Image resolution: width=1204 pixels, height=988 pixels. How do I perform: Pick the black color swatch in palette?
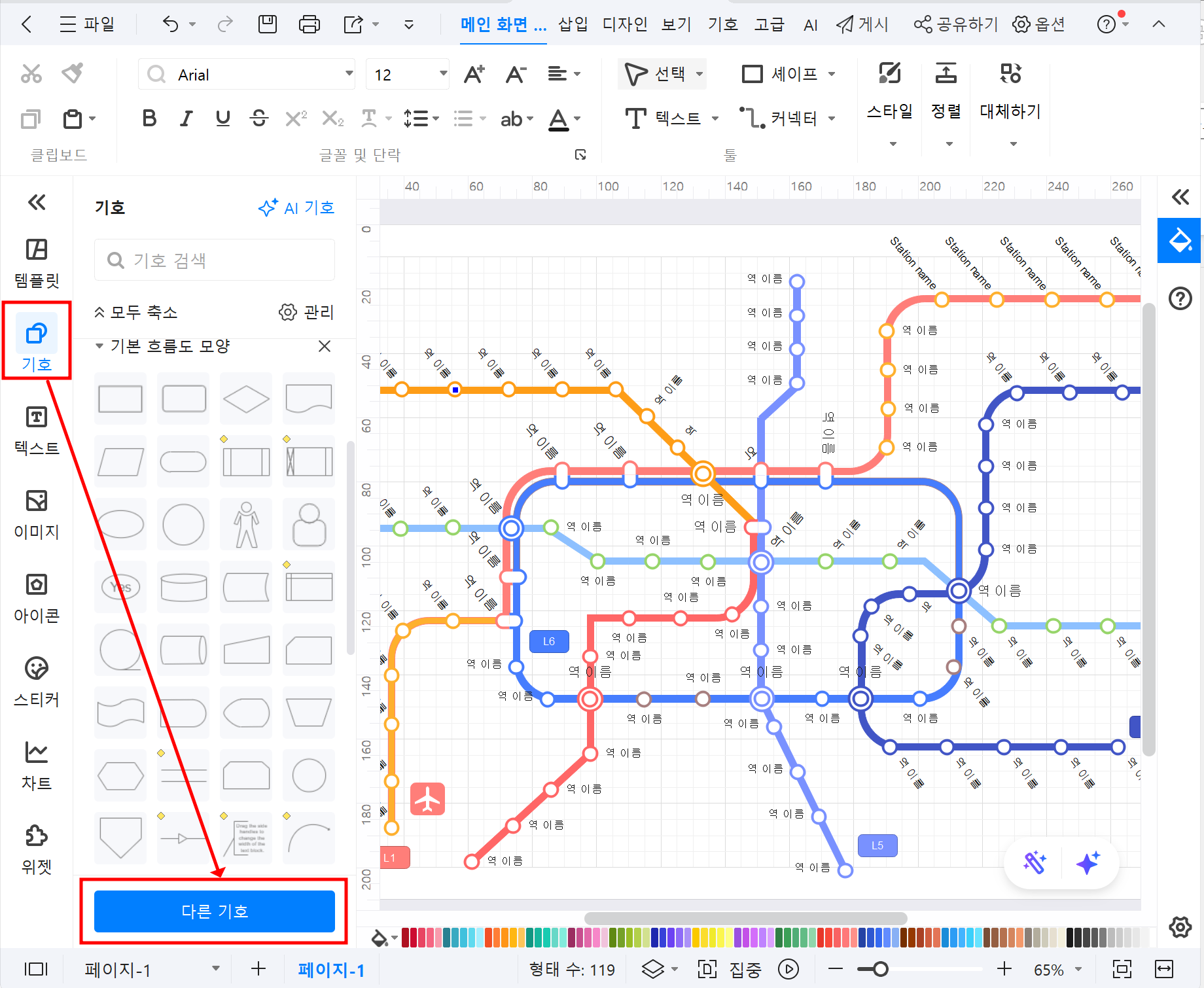(1070, 937)
